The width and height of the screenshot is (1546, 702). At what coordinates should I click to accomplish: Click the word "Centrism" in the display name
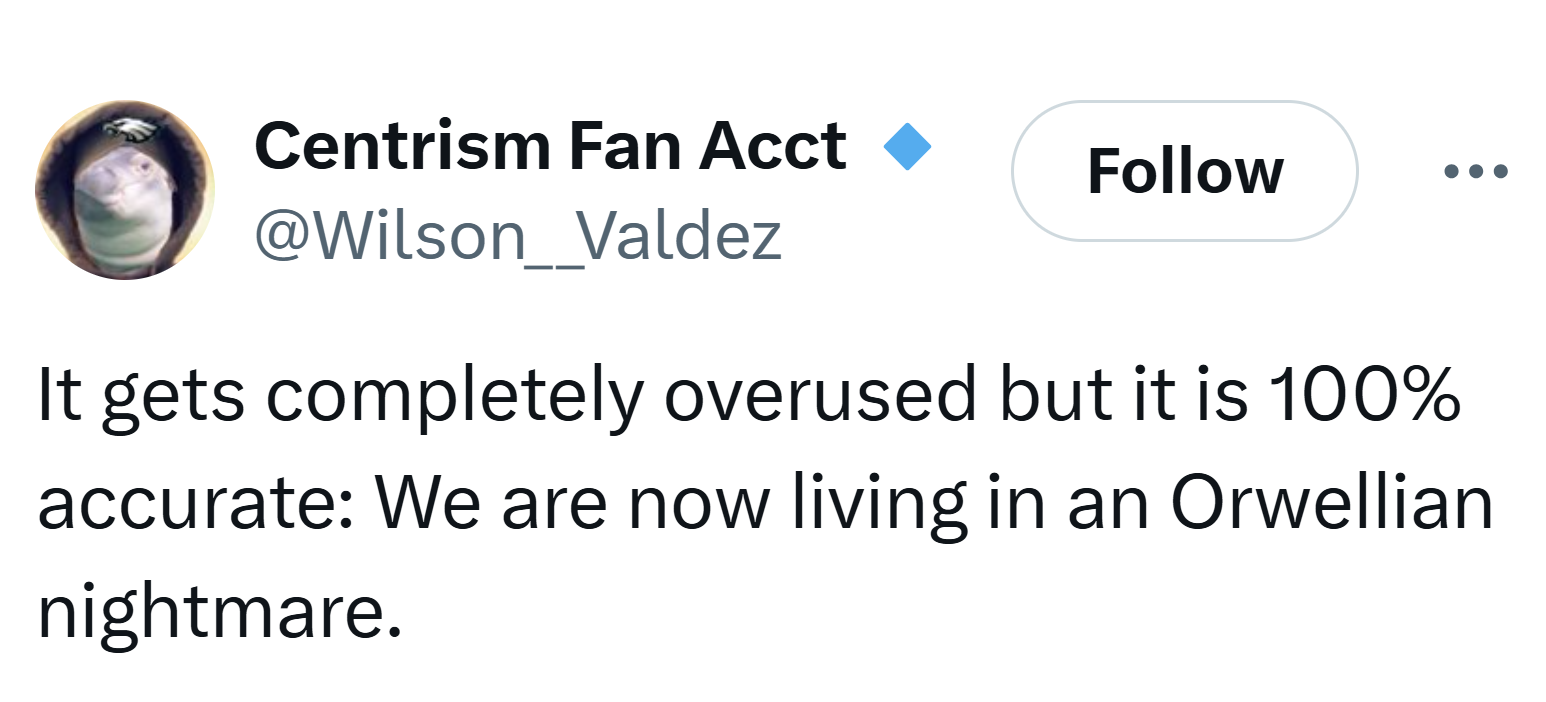coord(404,146)
